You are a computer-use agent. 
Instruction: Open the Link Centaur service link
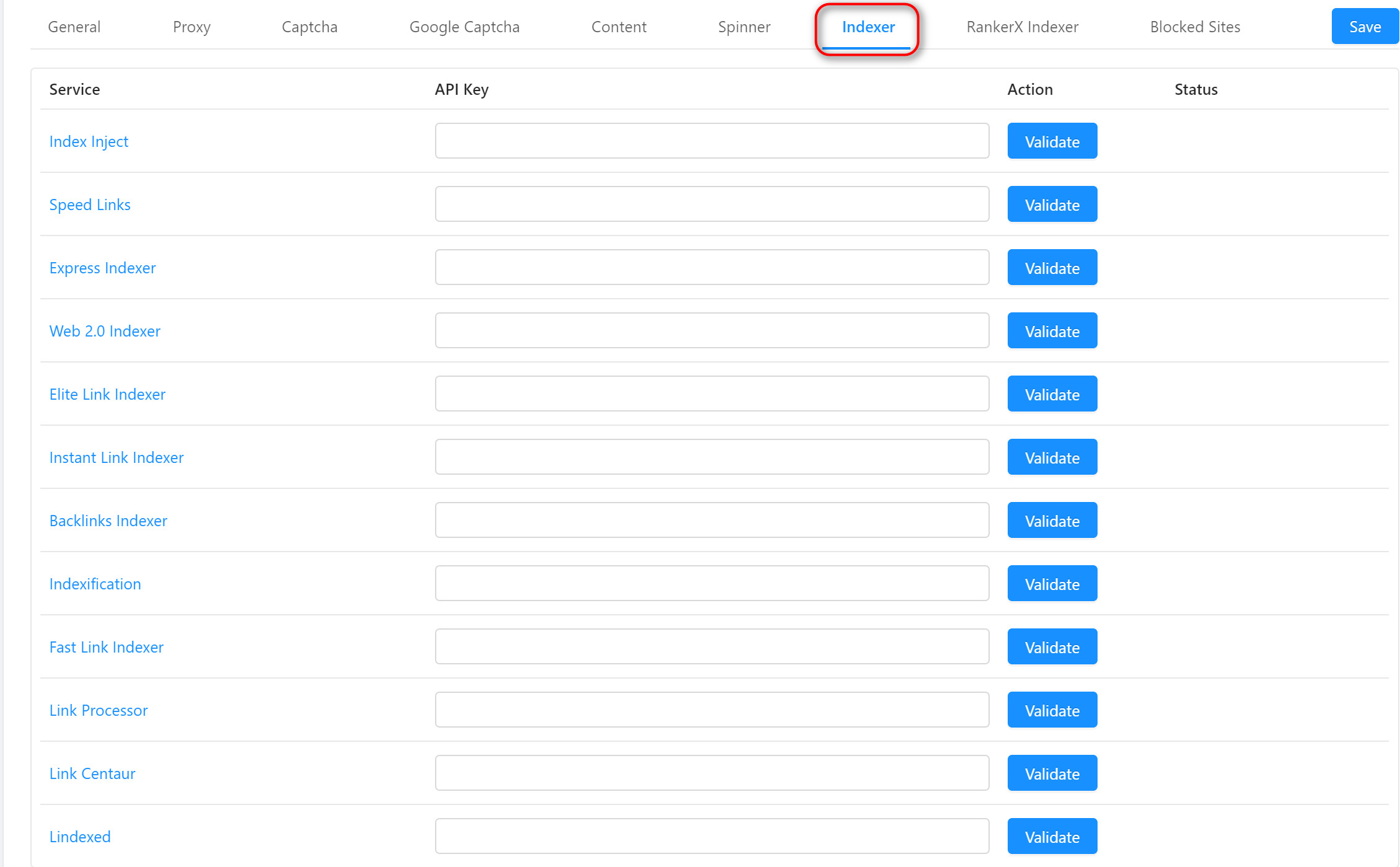[92, 773]
